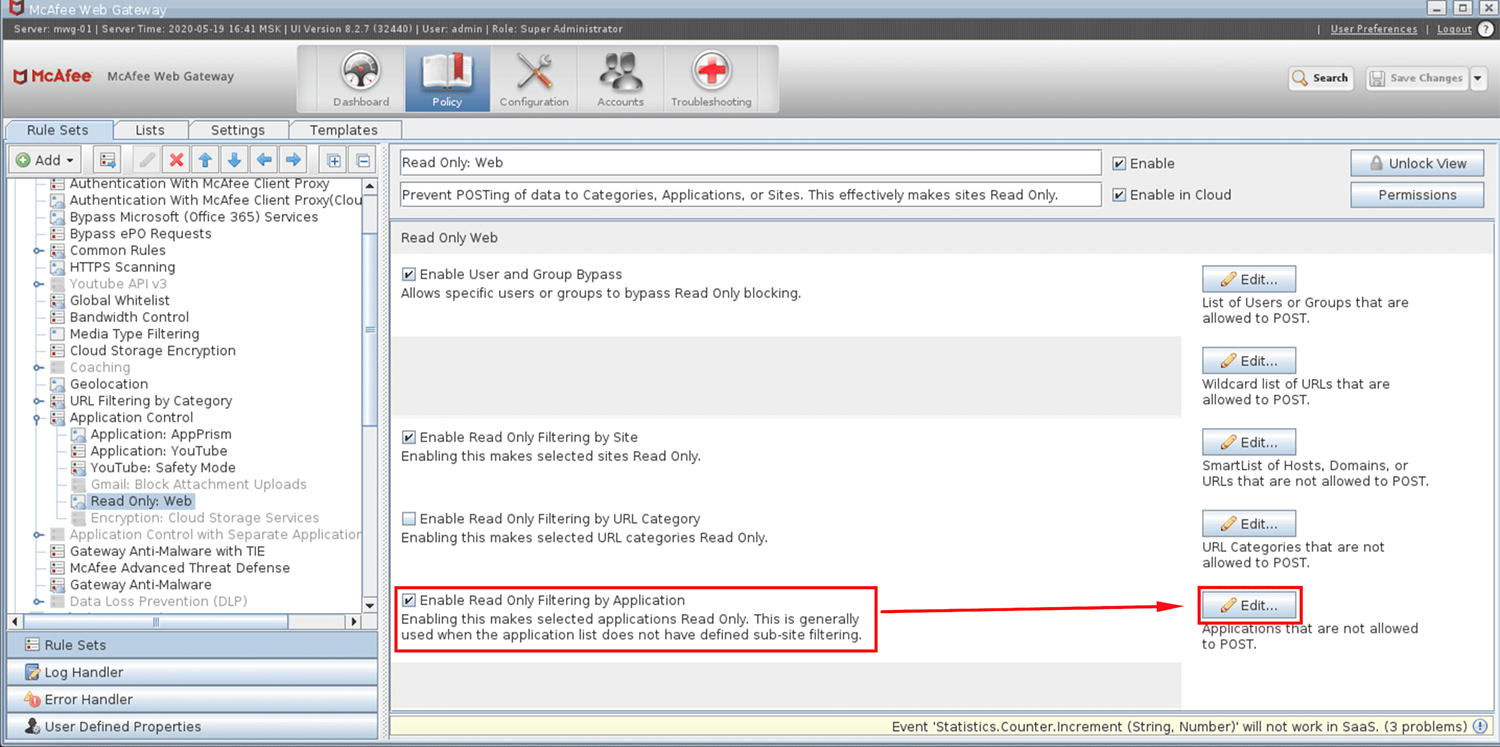1500x747 pixels.
Task: Open the User Defined Properties pane
Action: 192,726
